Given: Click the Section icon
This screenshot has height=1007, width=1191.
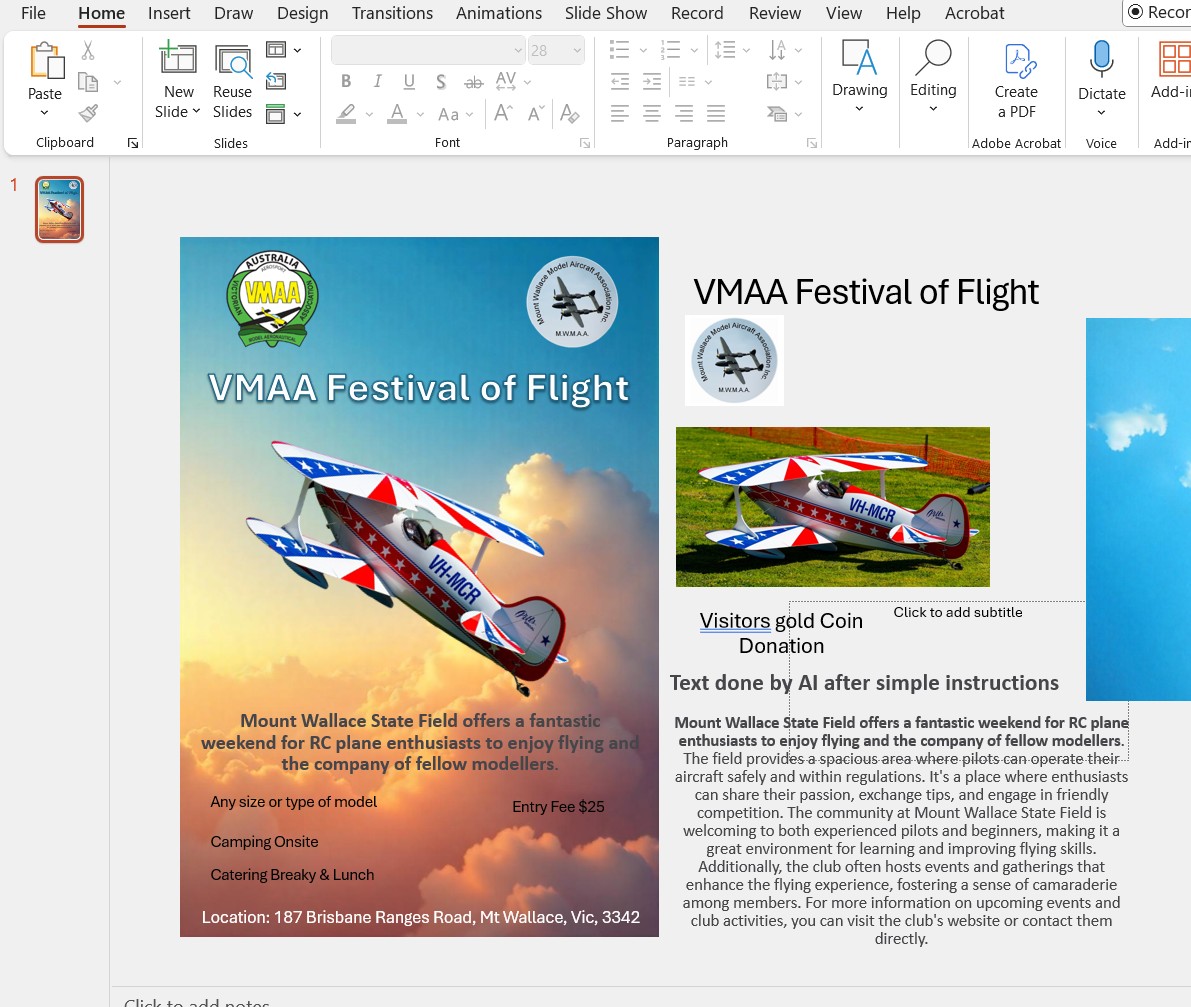Looking at the screenshot, I should click(x=276, y=114).
